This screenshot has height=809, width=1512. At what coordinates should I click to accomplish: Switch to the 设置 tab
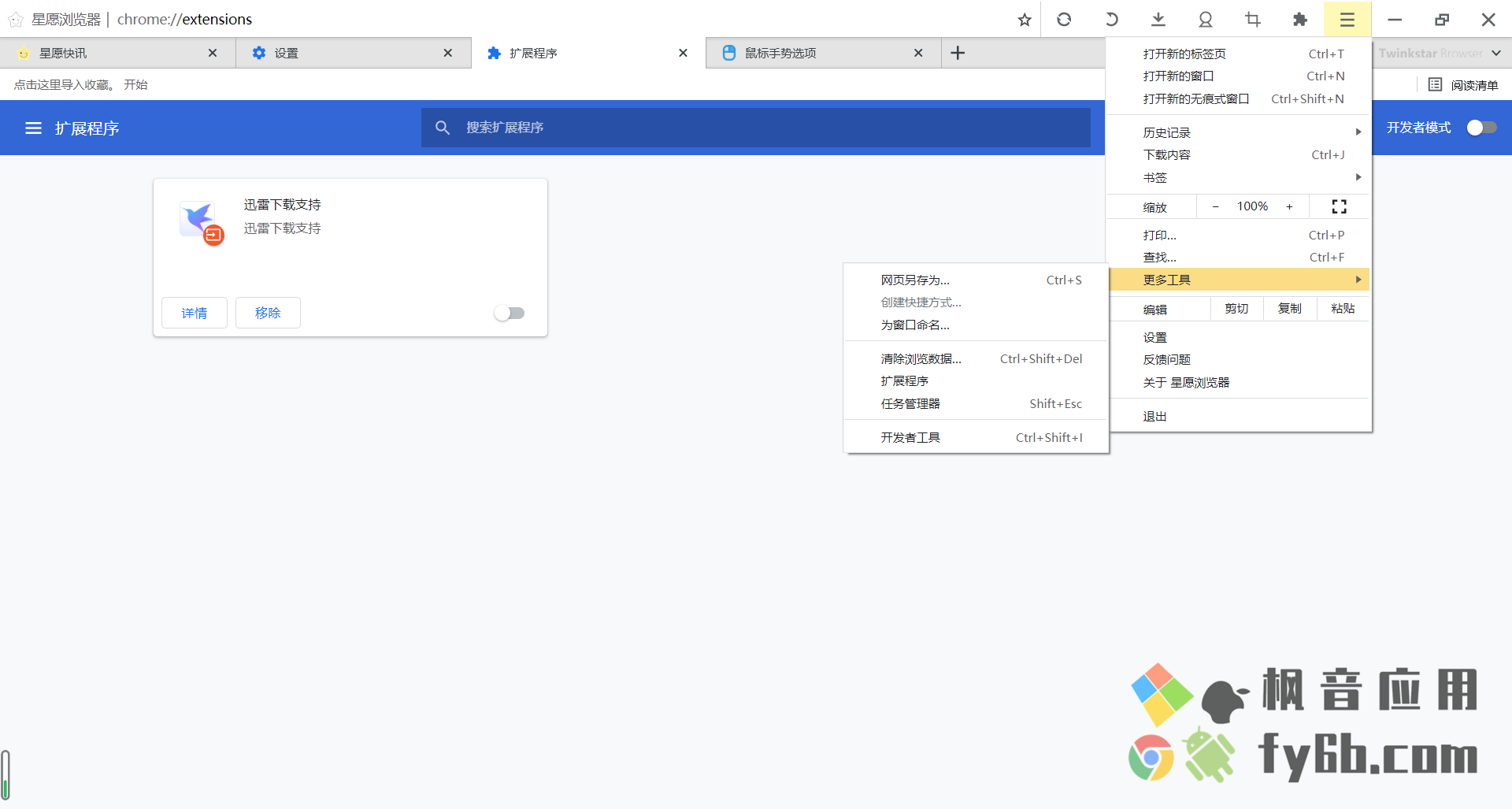pos(354,53)
